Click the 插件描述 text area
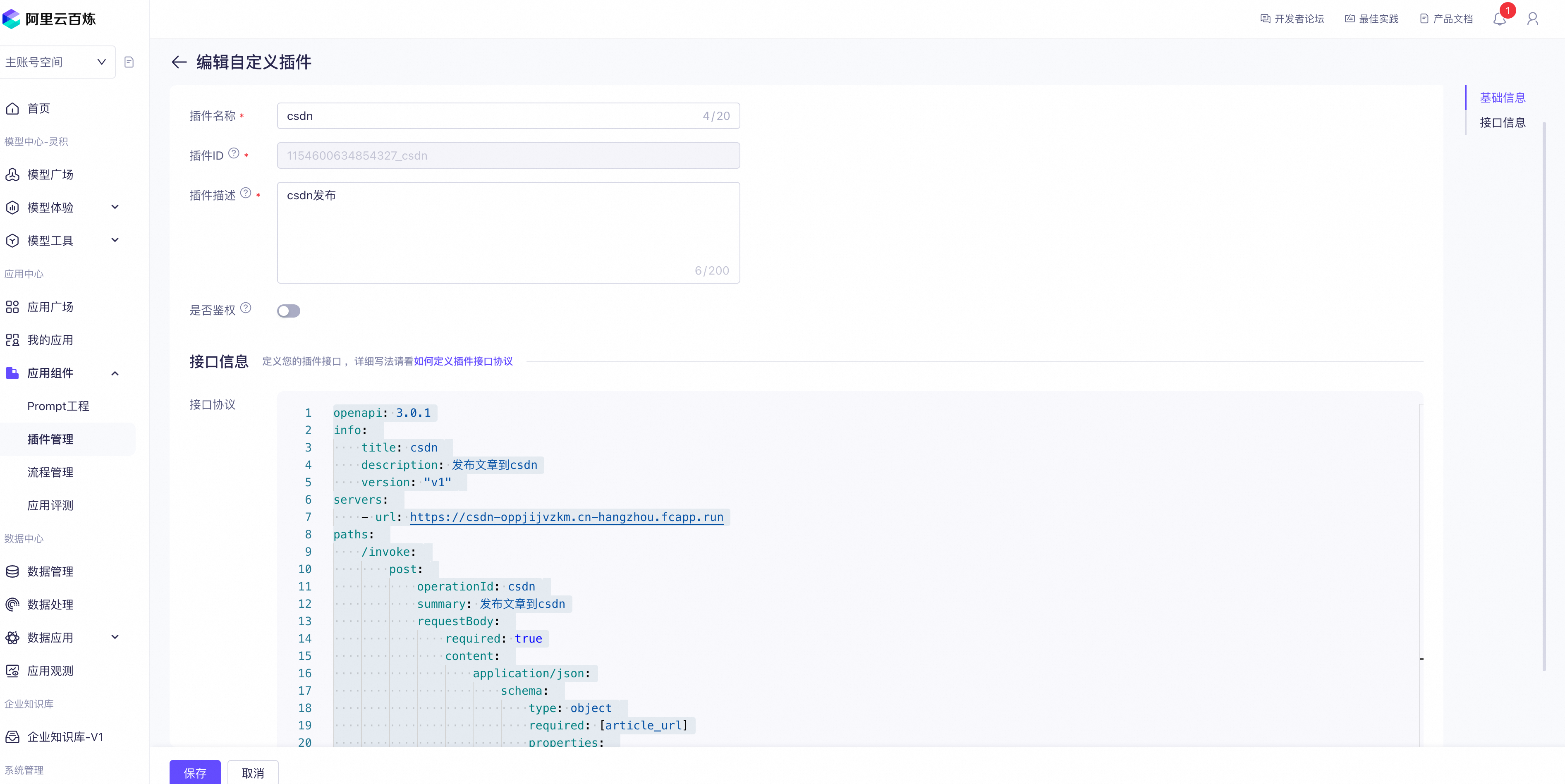 (509, 232)
